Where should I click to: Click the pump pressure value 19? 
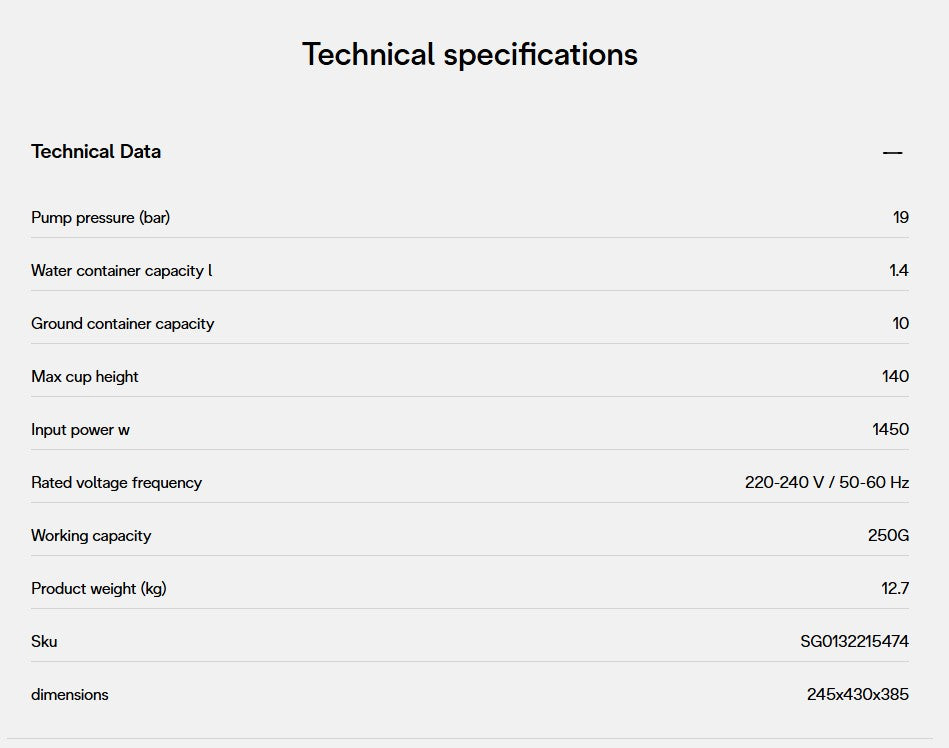[900, 218]
